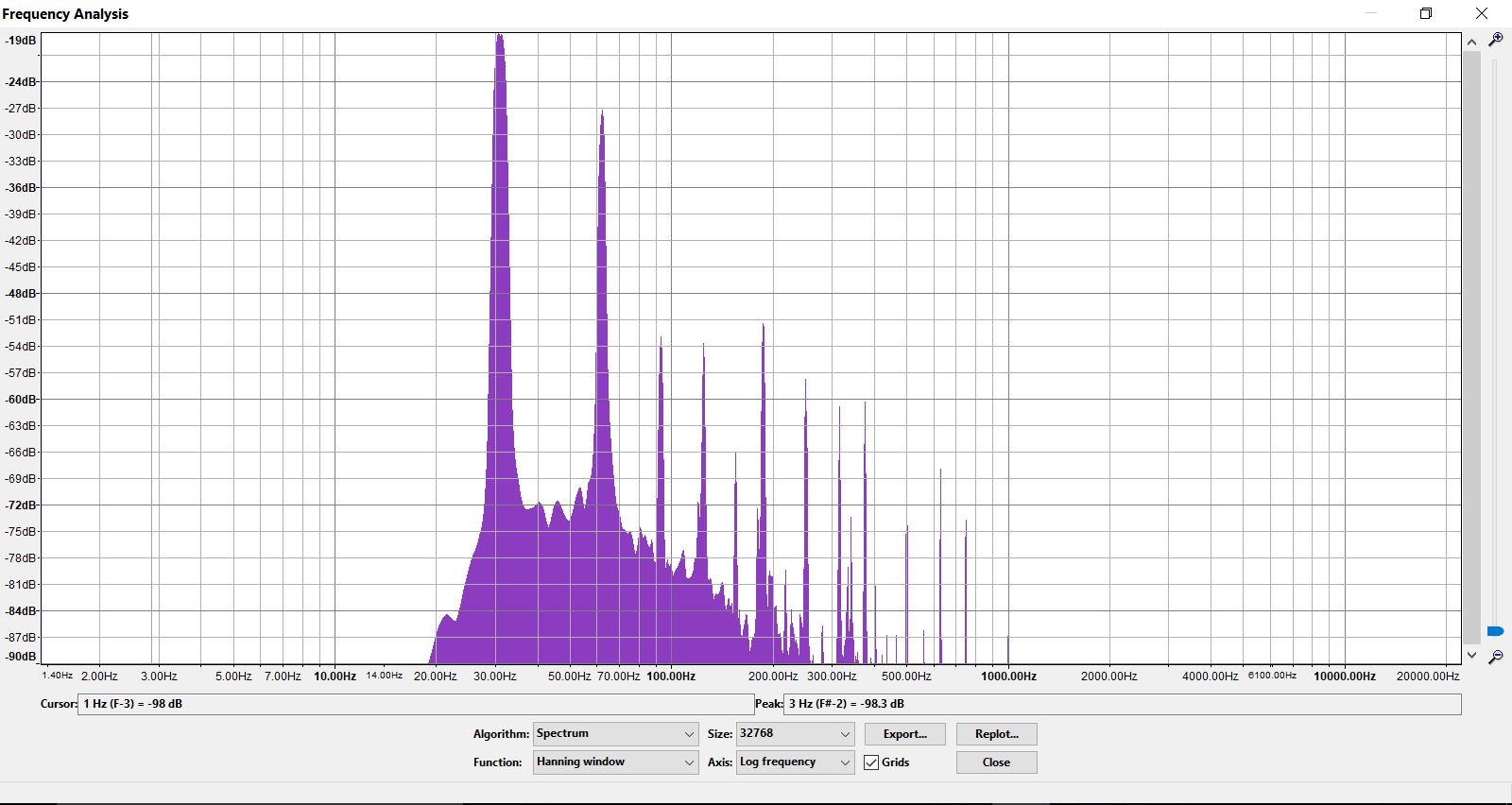Viewport: 1512px width, 805px height.
Task: Open the Function dropdown showing Hanning window
Action: [x=615, y=762]
